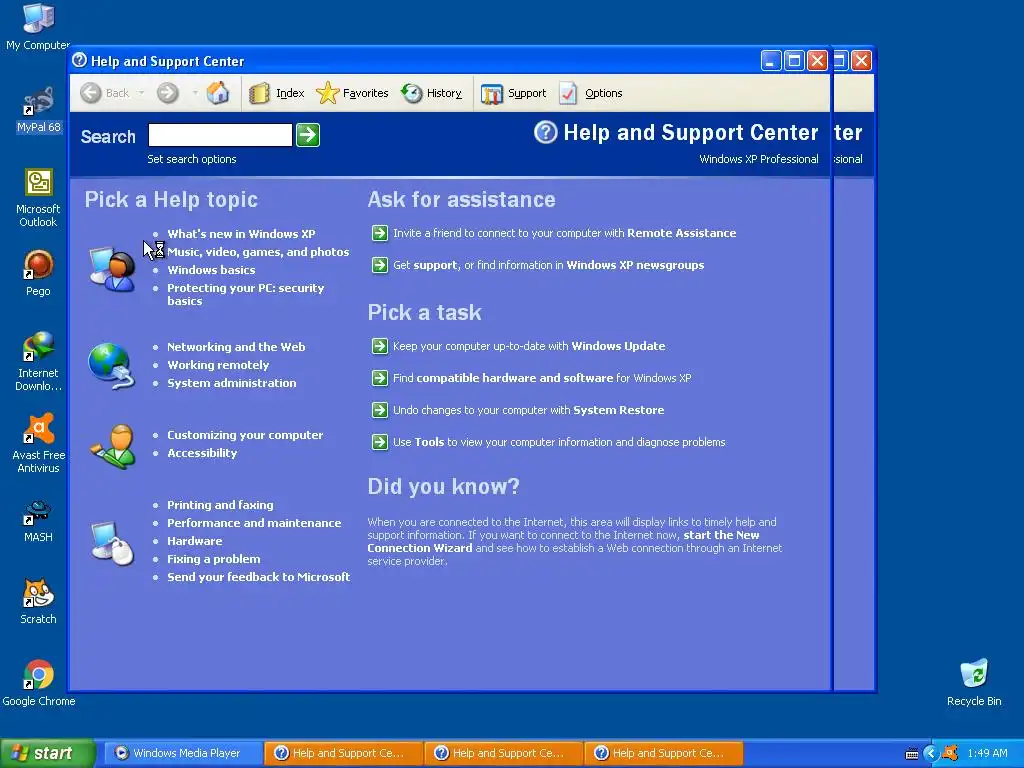Viewport: 1024px width, 768px height.
Task: Click the green Start Search arrow button
Action: coord(308,135)
